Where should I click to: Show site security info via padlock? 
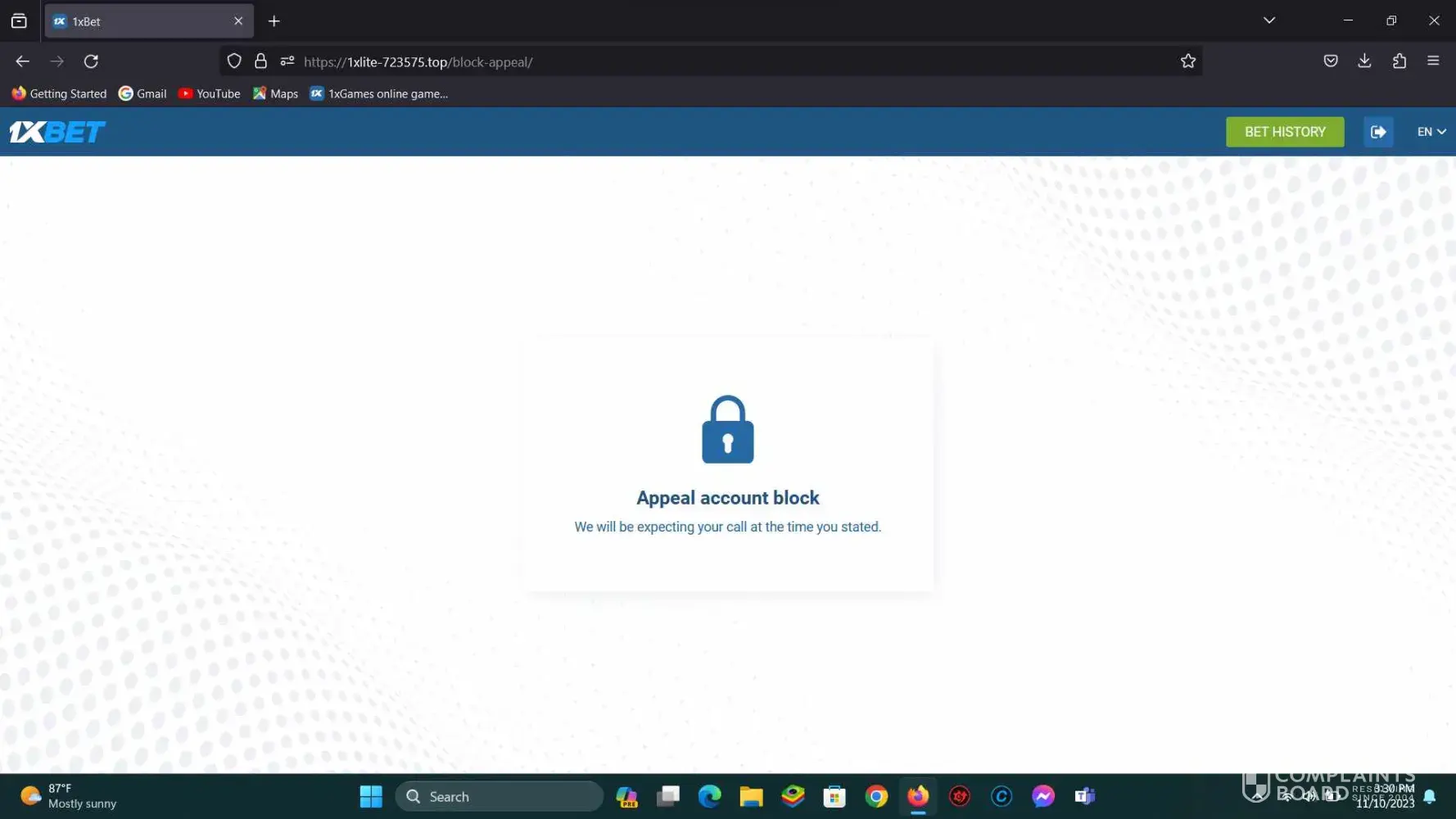[x=260, y=61]
